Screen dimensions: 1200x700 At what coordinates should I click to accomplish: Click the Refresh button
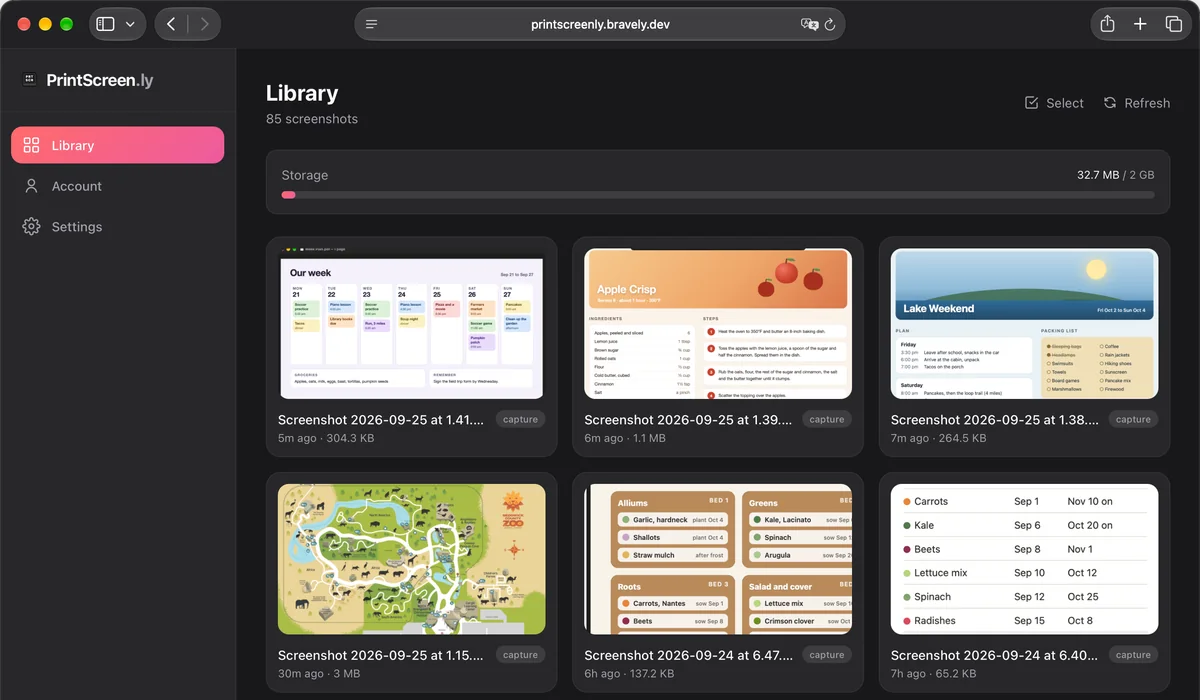[1136, 103]
